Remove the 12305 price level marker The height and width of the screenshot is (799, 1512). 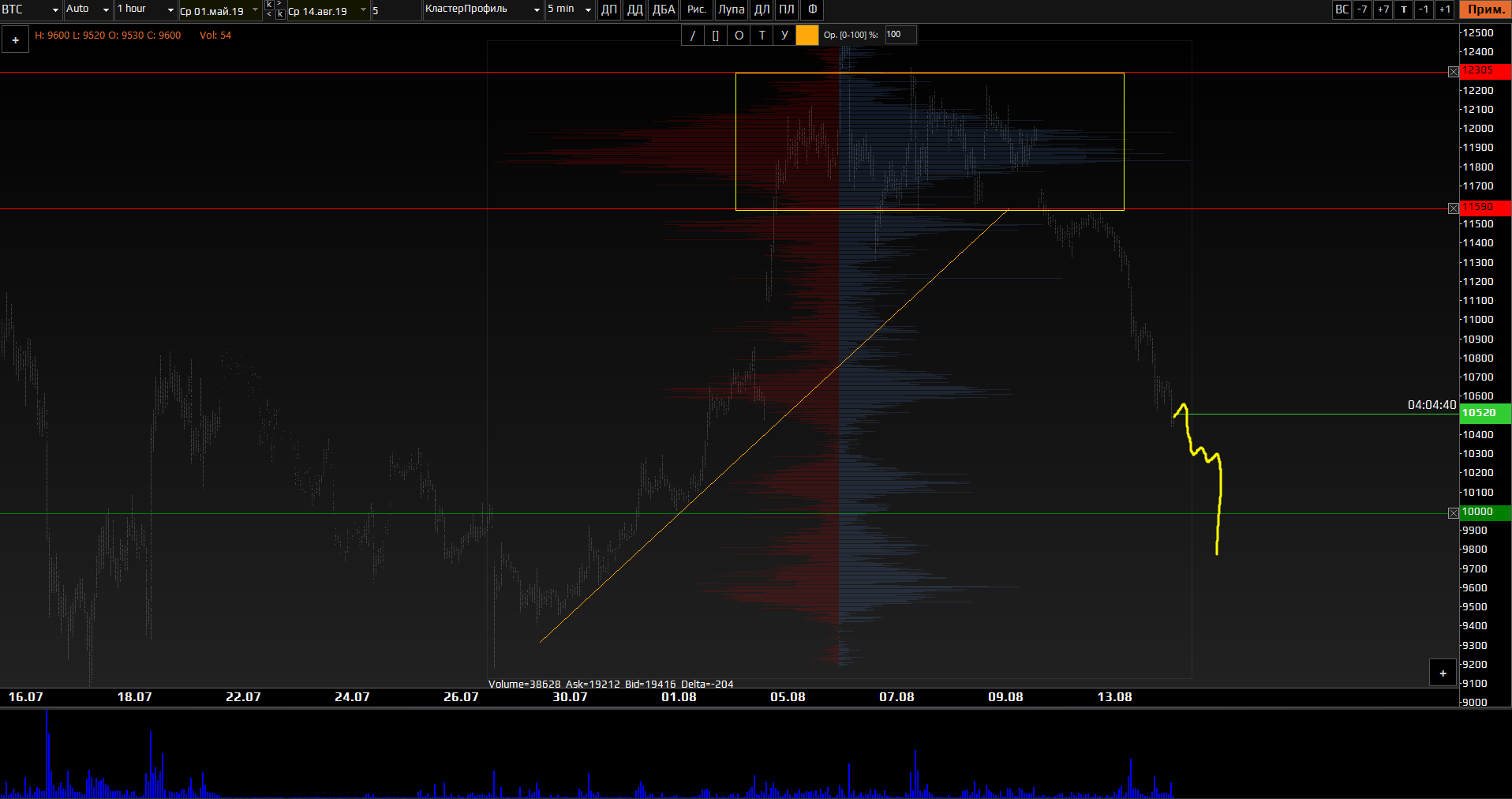1453,72
